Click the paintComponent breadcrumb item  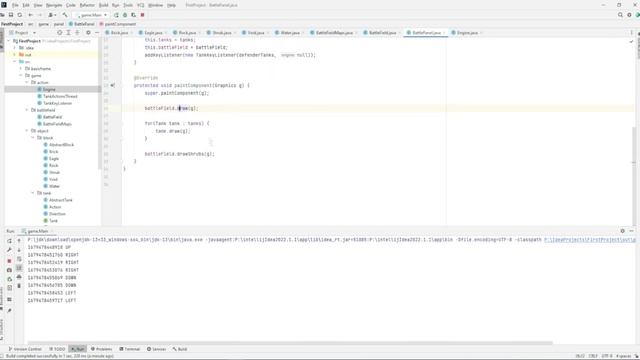(118, 24)
